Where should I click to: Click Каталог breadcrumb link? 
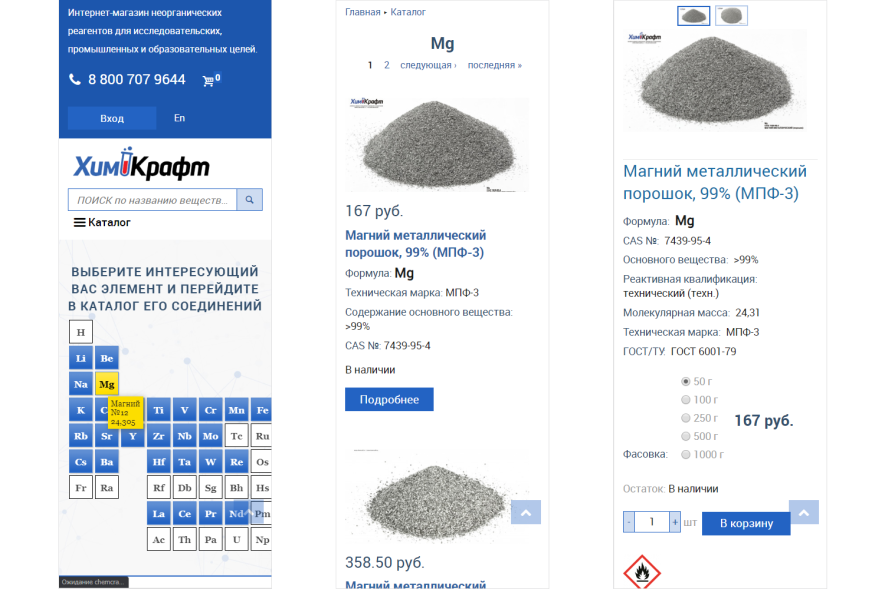408,12
